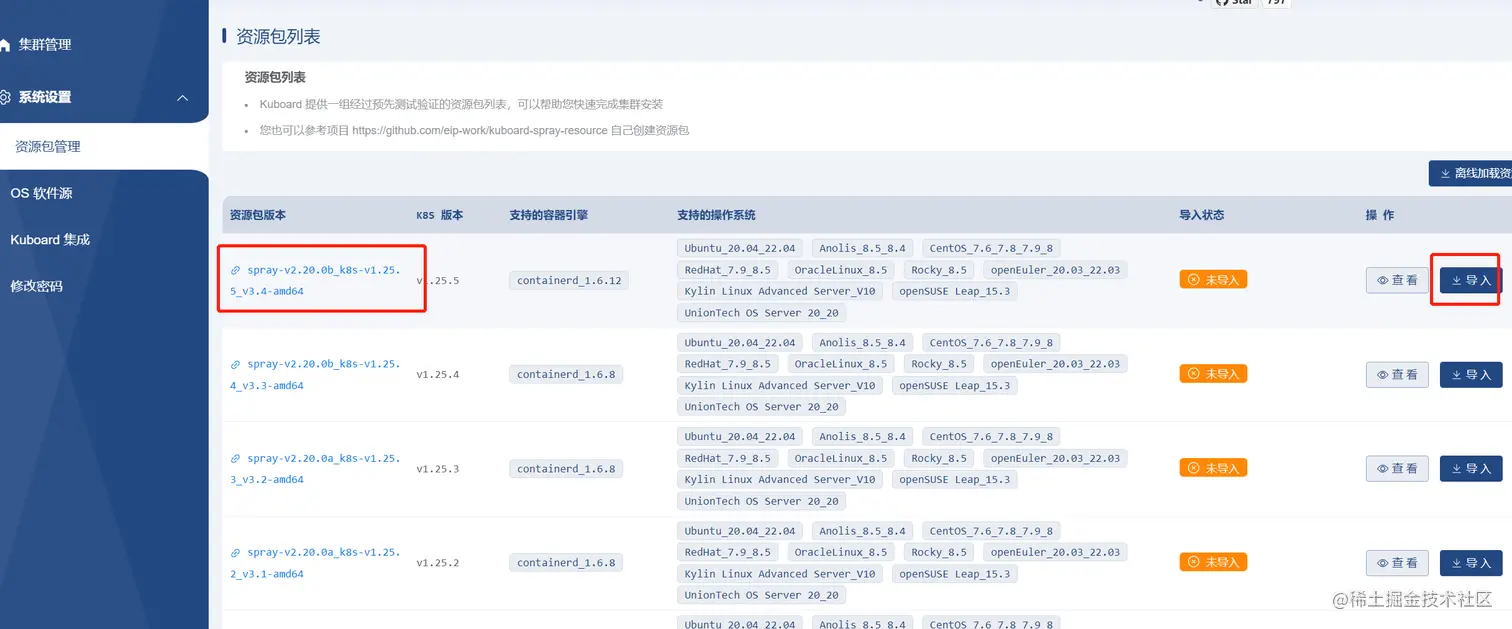Click containerd_1.6.8 tag in v1.25.2 row
Image resolution: width=1512 pixels, height=629 pixels.
click(x=566, y=563)
